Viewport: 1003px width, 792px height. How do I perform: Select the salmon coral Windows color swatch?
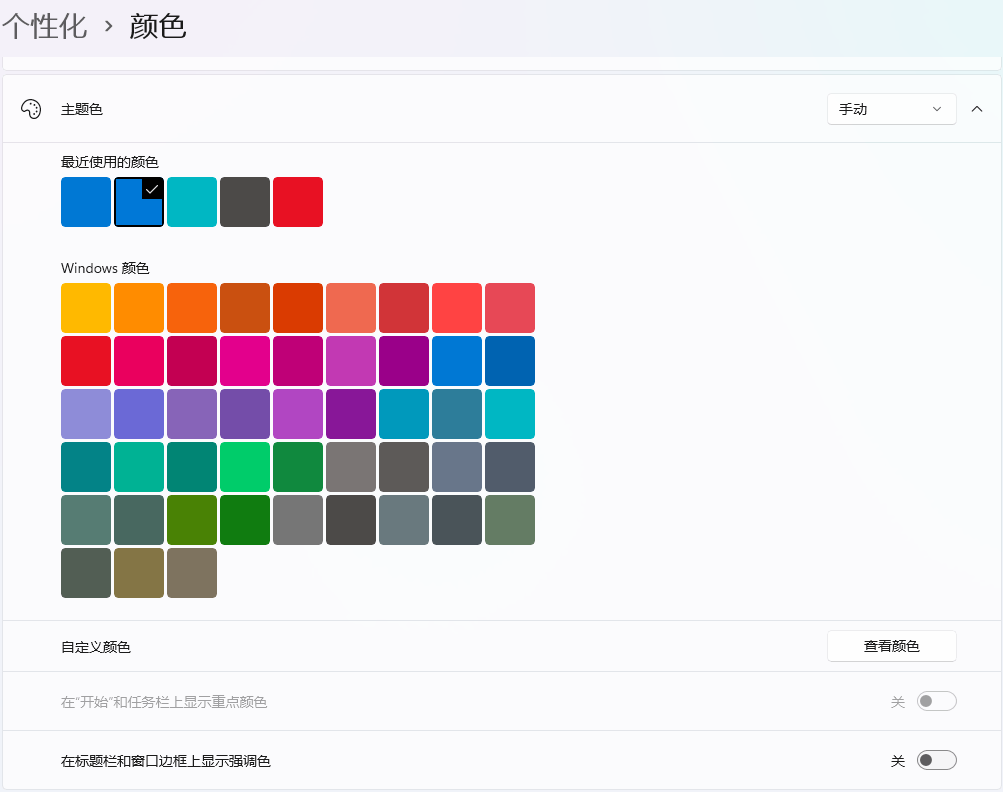pyautogui.click(x=351, y=308)
